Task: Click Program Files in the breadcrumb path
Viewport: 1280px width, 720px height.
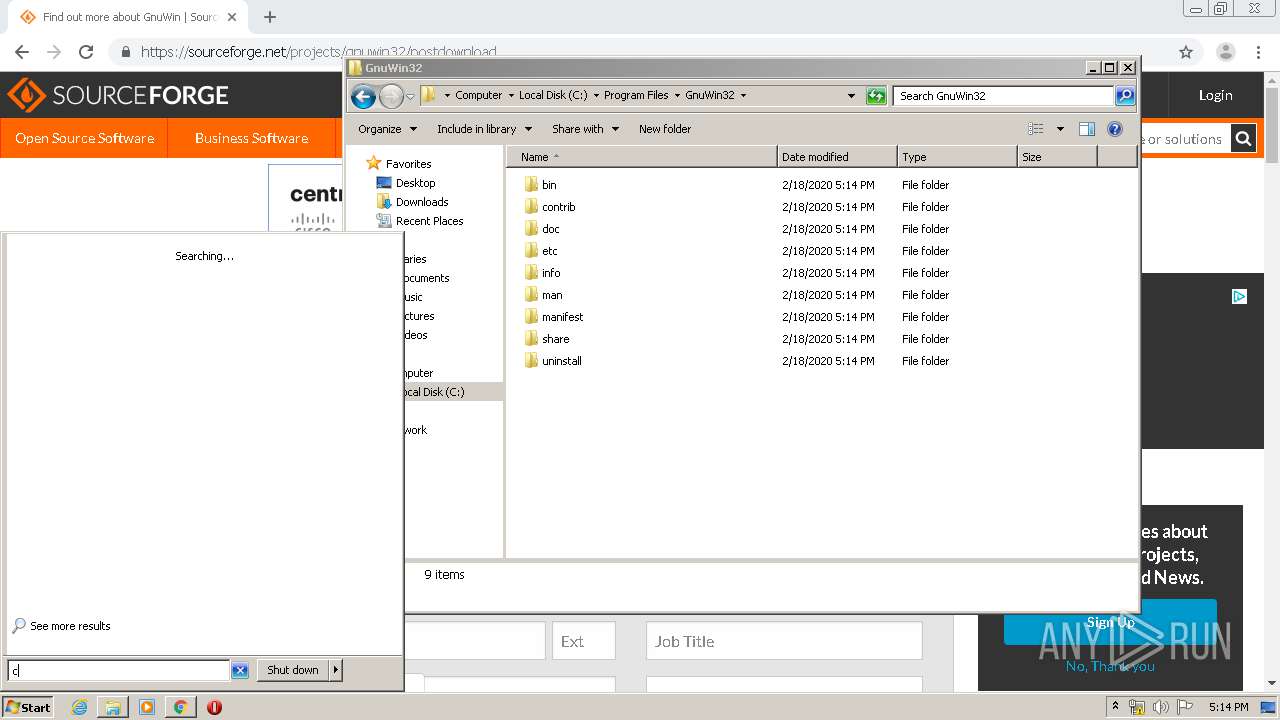Action: pos(636,96)
